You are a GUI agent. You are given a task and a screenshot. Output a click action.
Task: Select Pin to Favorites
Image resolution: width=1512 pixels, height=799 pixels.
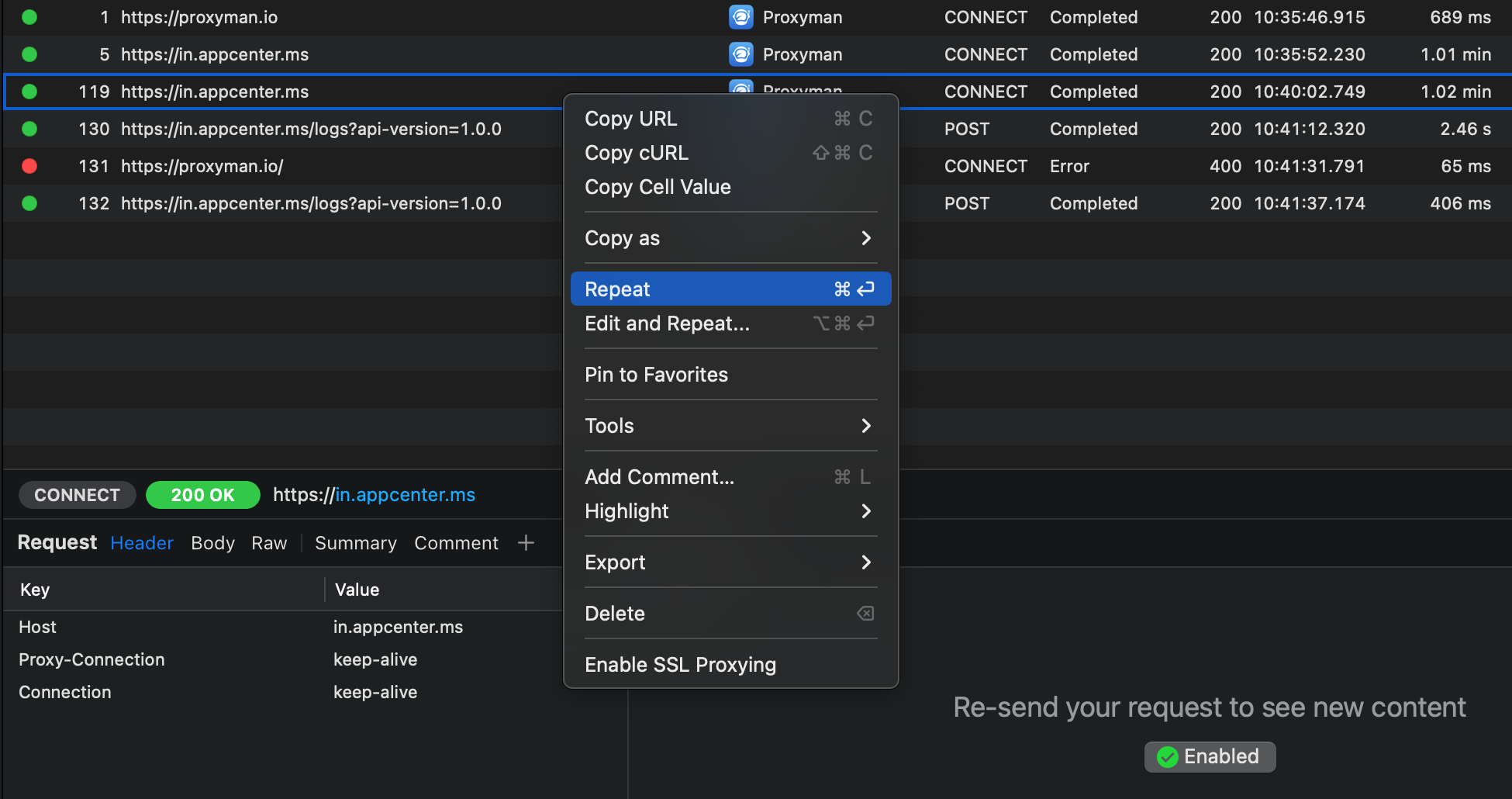click(730, 375)
